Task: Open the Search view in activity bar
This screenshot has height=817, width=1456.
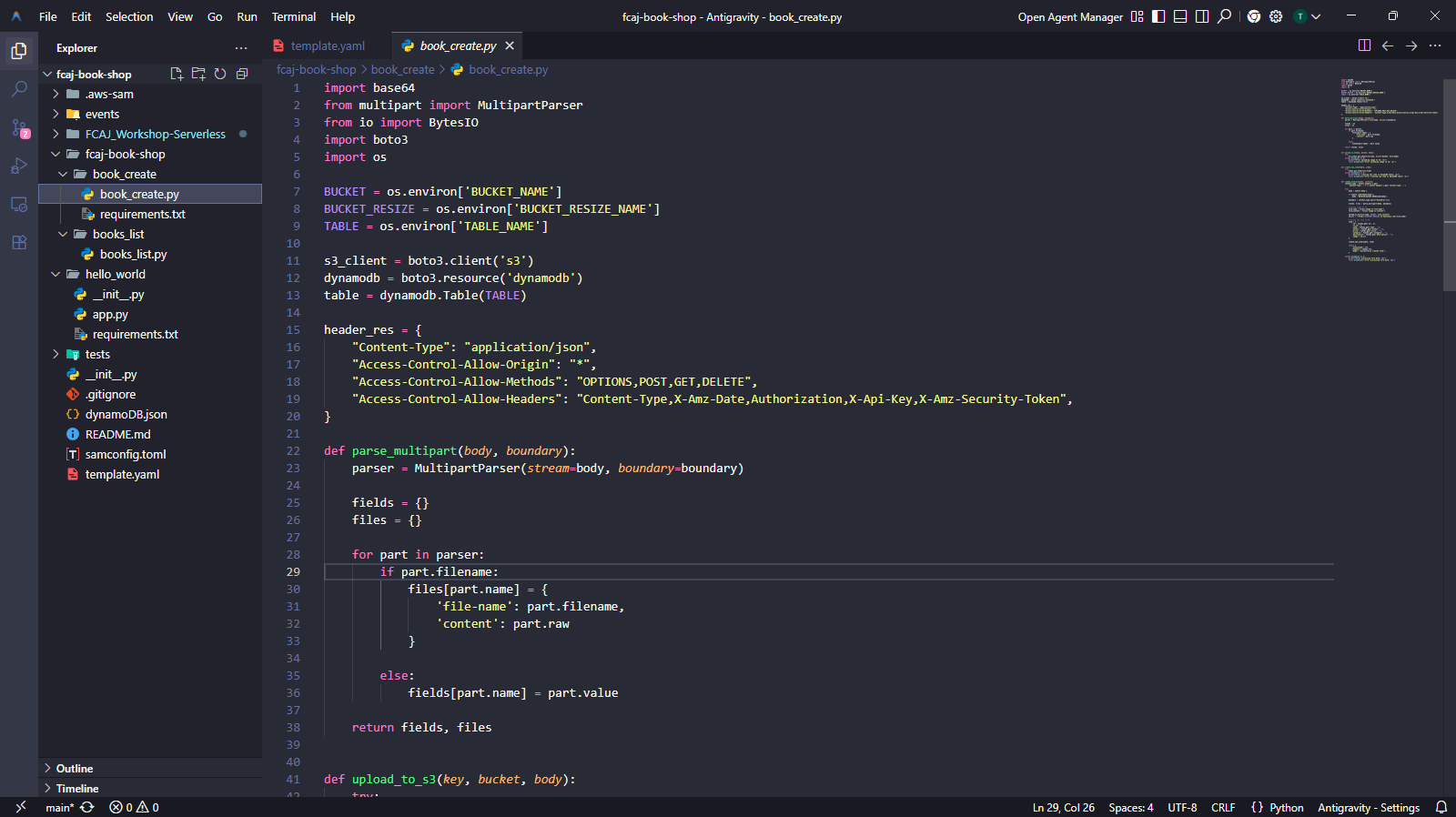Action: coord(19,89)
